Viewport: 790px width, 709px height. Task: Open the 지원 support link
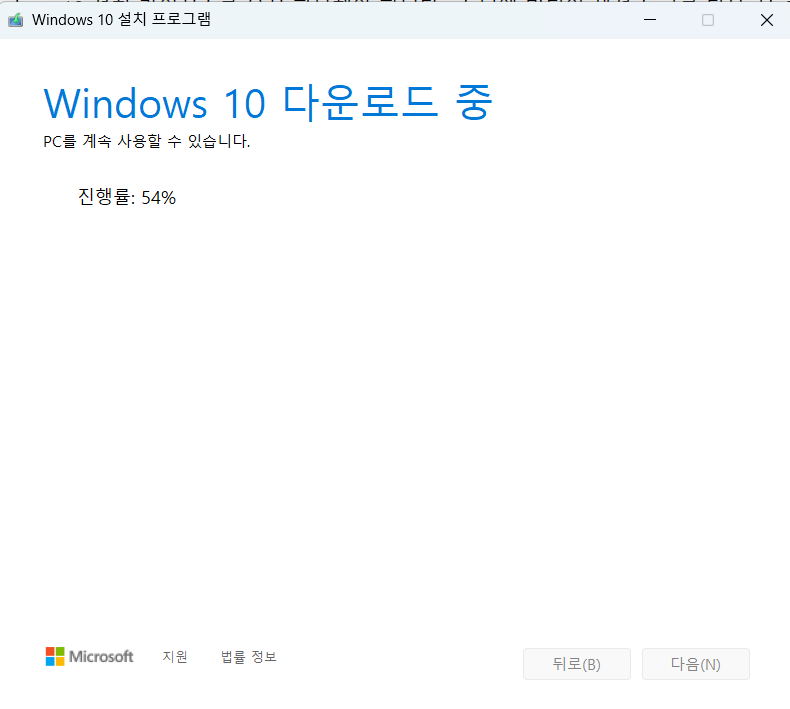[175, 657]
